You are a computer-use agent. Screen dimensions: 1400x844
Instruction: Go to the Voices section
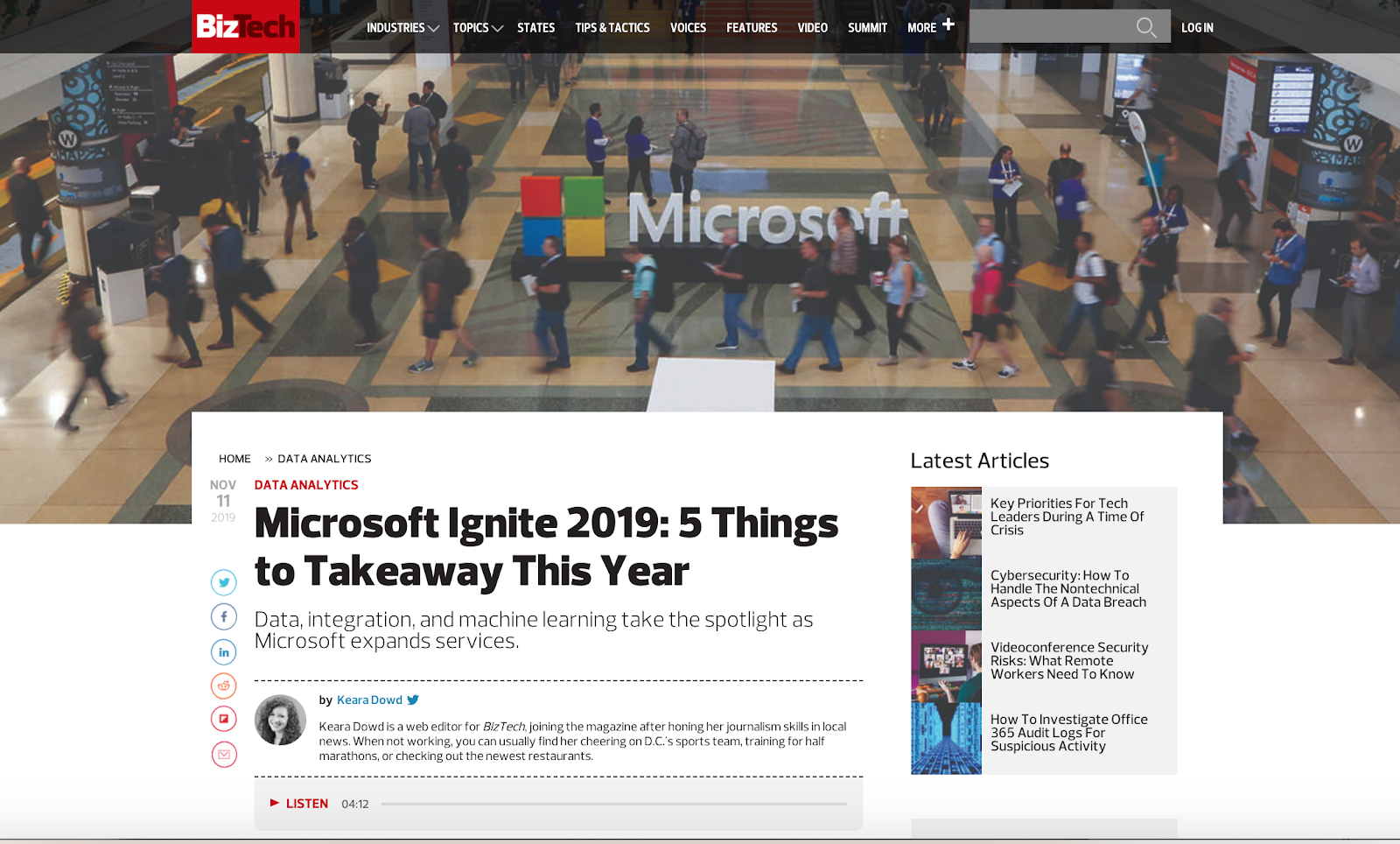[689, 28]
